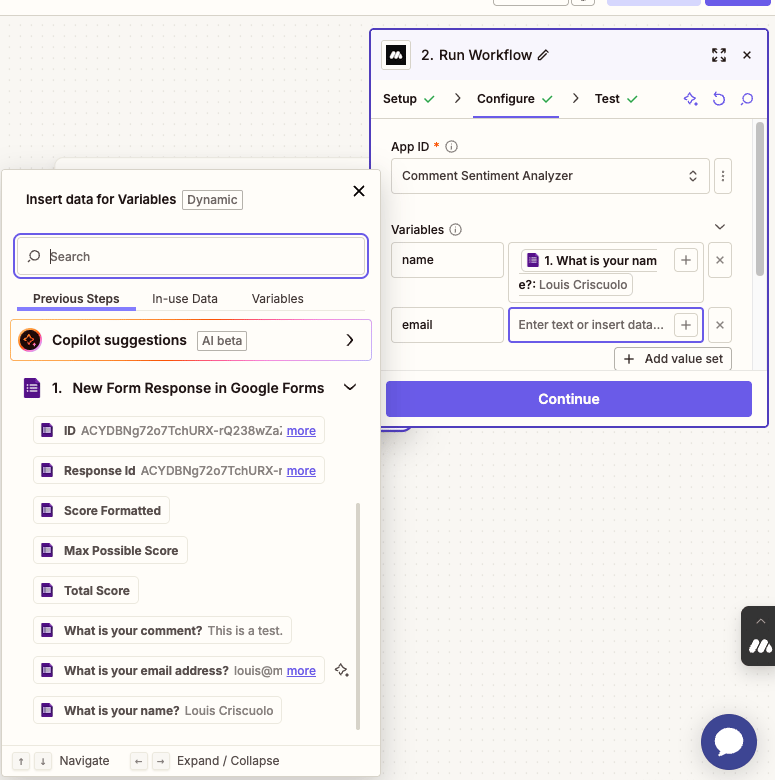
Task: Click mapped '1. What is your name' pill
Action: [589, 273]
